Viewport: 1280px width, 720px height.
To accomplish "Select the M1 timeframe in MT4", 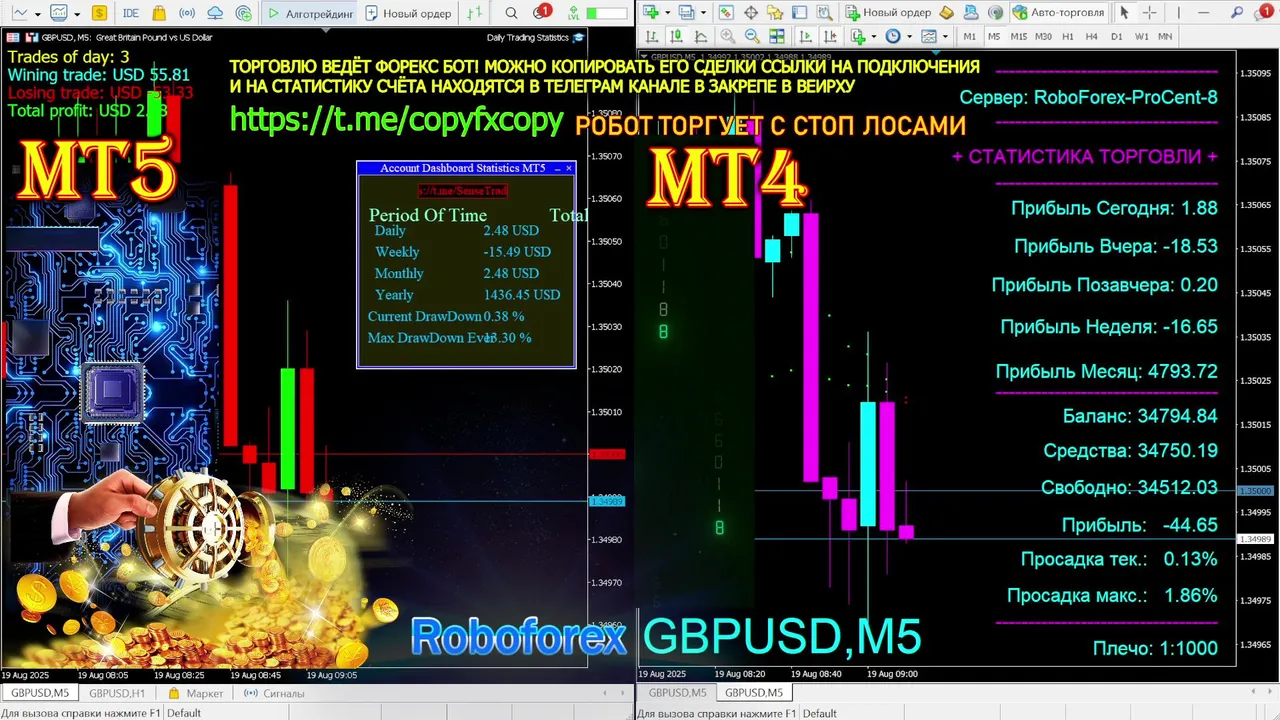I will point(969,36).
